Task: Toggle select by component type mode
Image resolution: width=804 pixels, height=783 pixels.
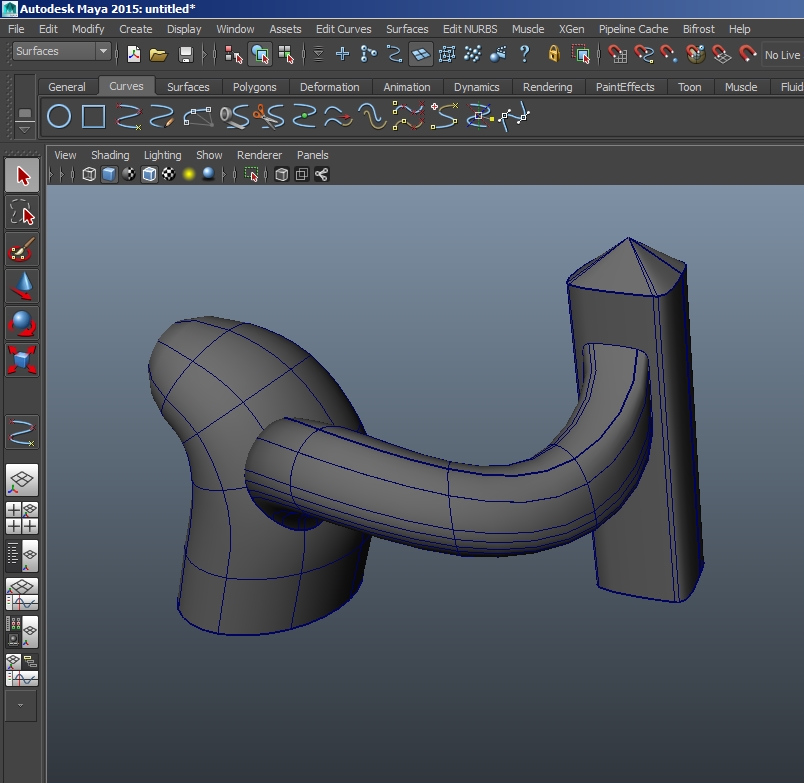Action: (x=286, y=54)
